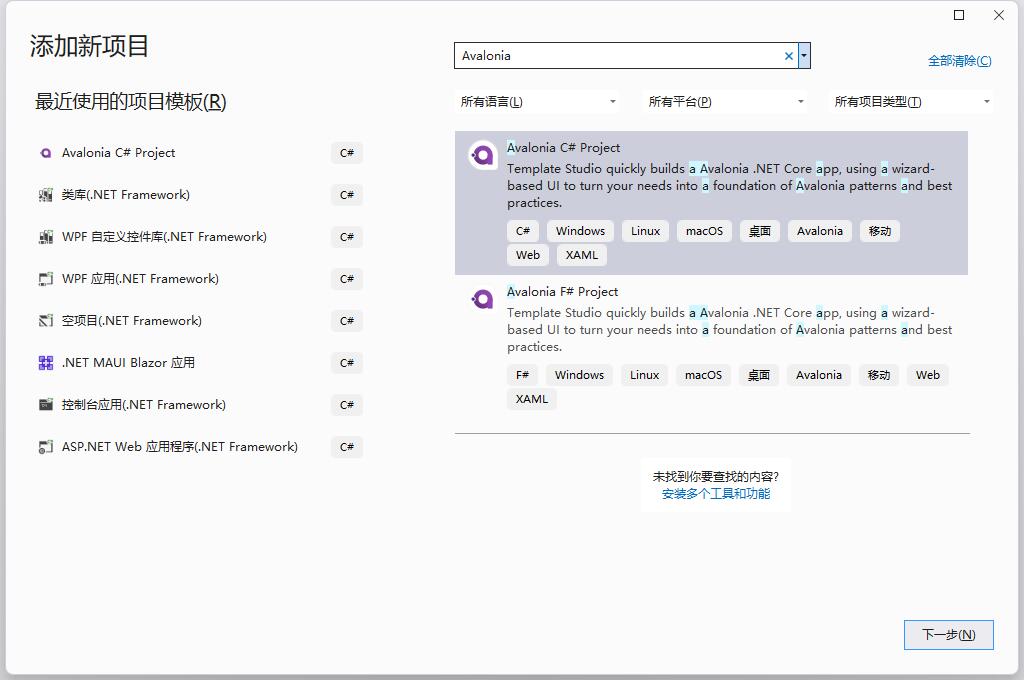The width and height of the screenshot is (1024, 680).
Task: Open the 所有语言 language filter dropdown
Action: pos(538,102)
